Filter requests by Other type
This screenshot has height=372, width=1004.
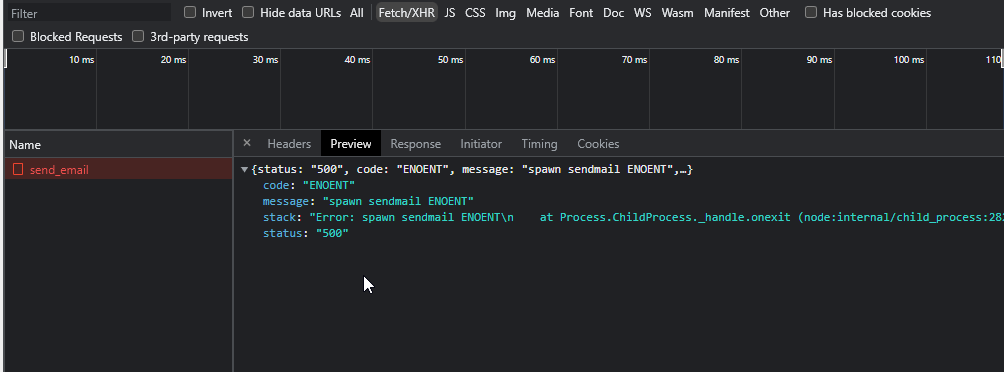tap(775, 13)
